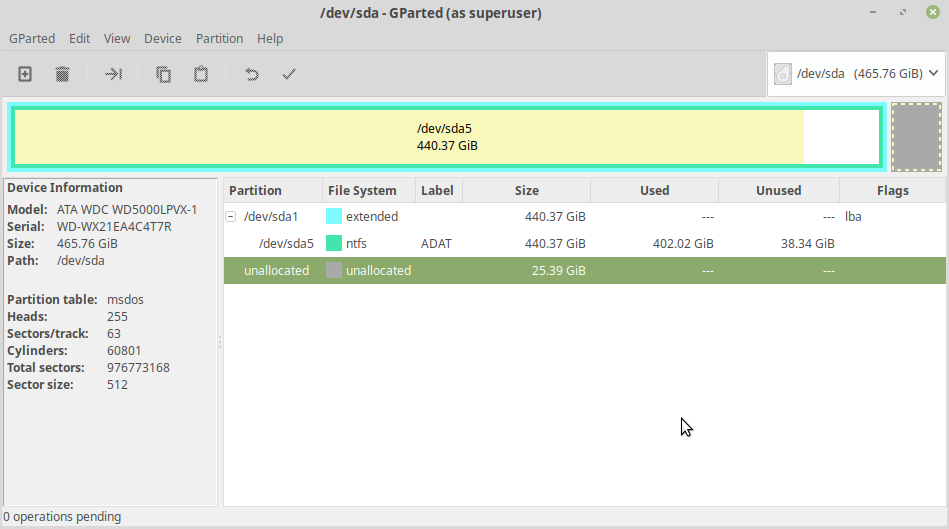Open the Edit menu

point(79,38)
